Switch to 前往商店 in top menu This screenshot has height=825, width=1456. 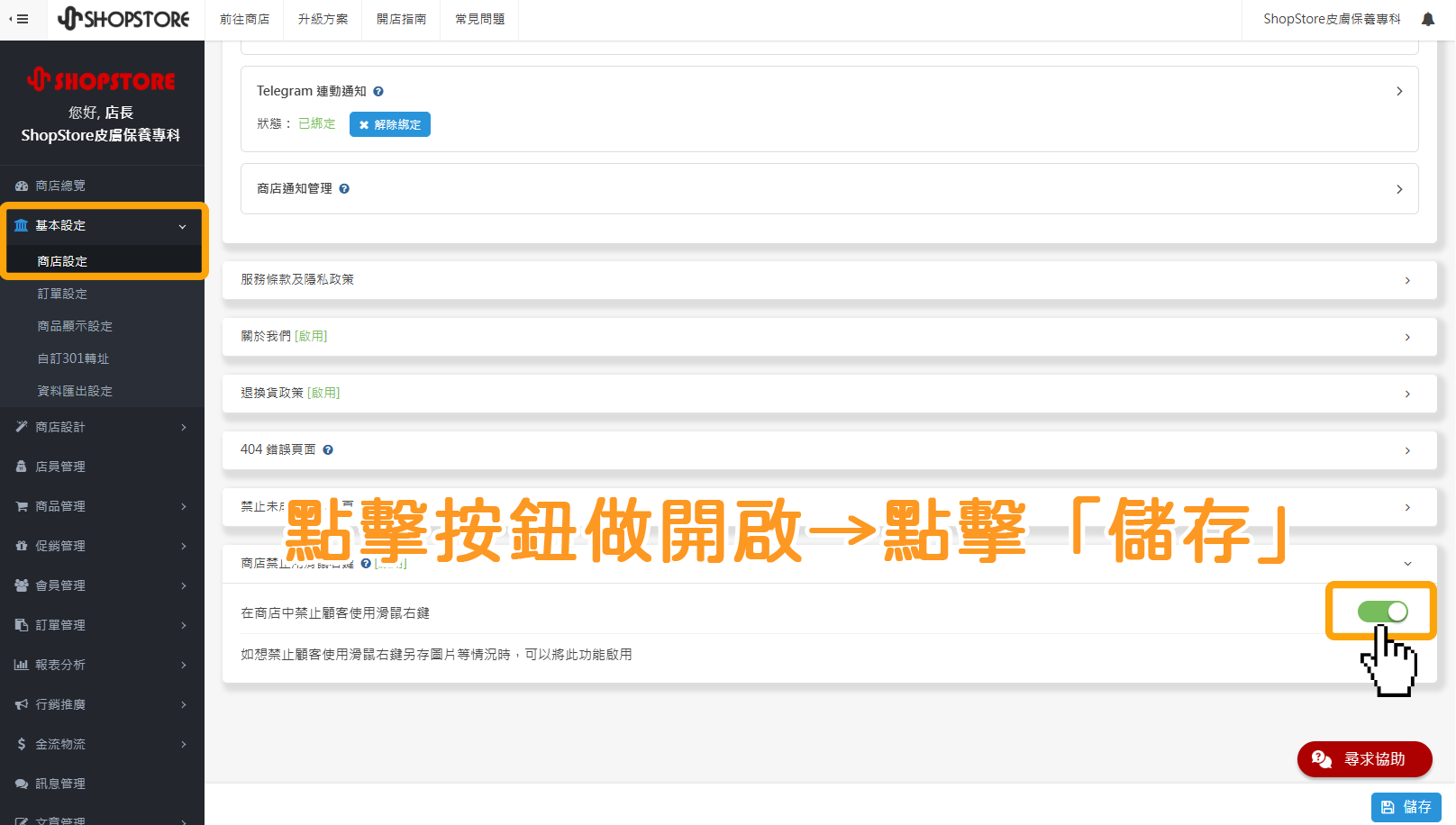(244, 19)
